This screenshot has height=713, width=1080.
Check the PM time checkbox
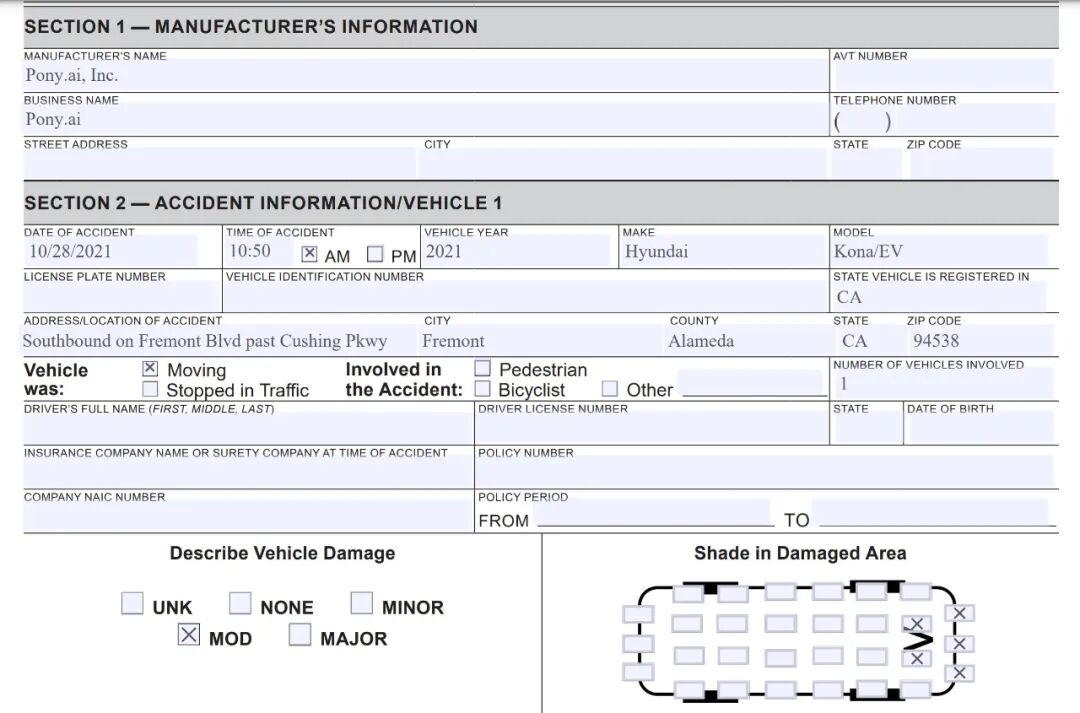click(375, 254)
